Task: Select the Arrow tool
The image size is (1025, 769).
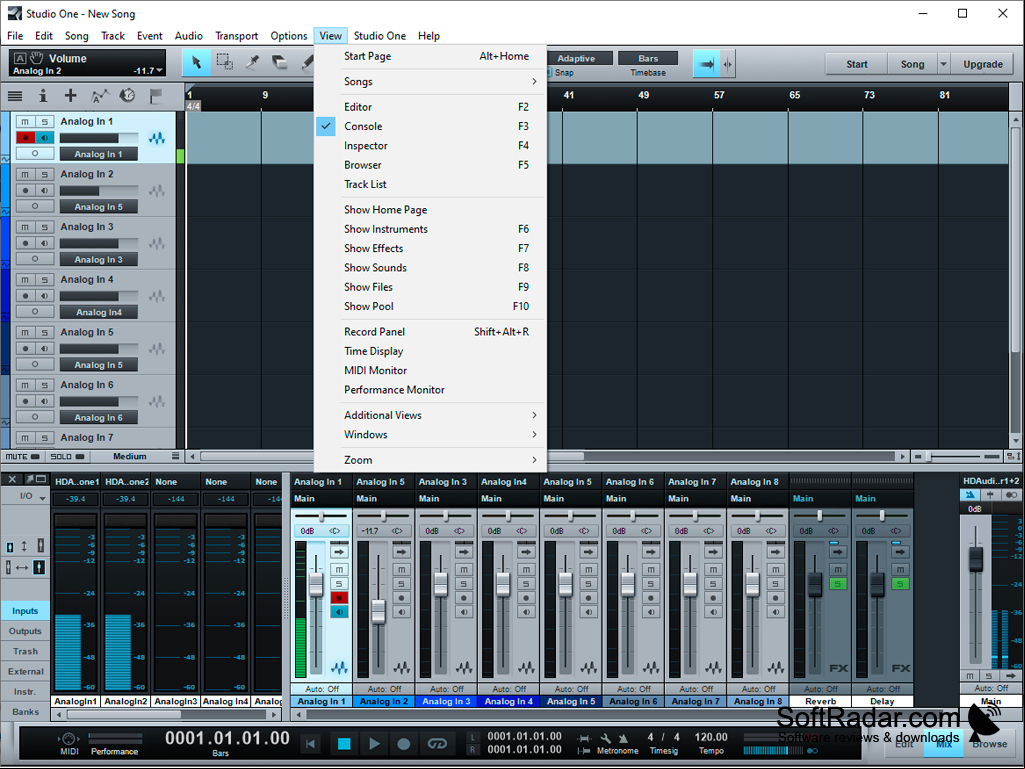Action: pyautogui.click(x=196, y=63)
